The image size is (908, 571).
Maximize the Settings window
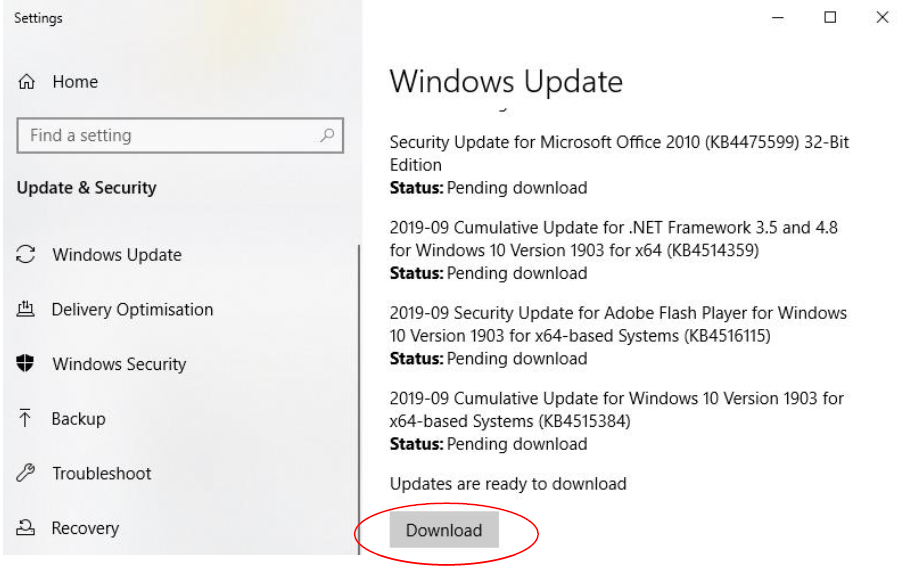[830, 17]
